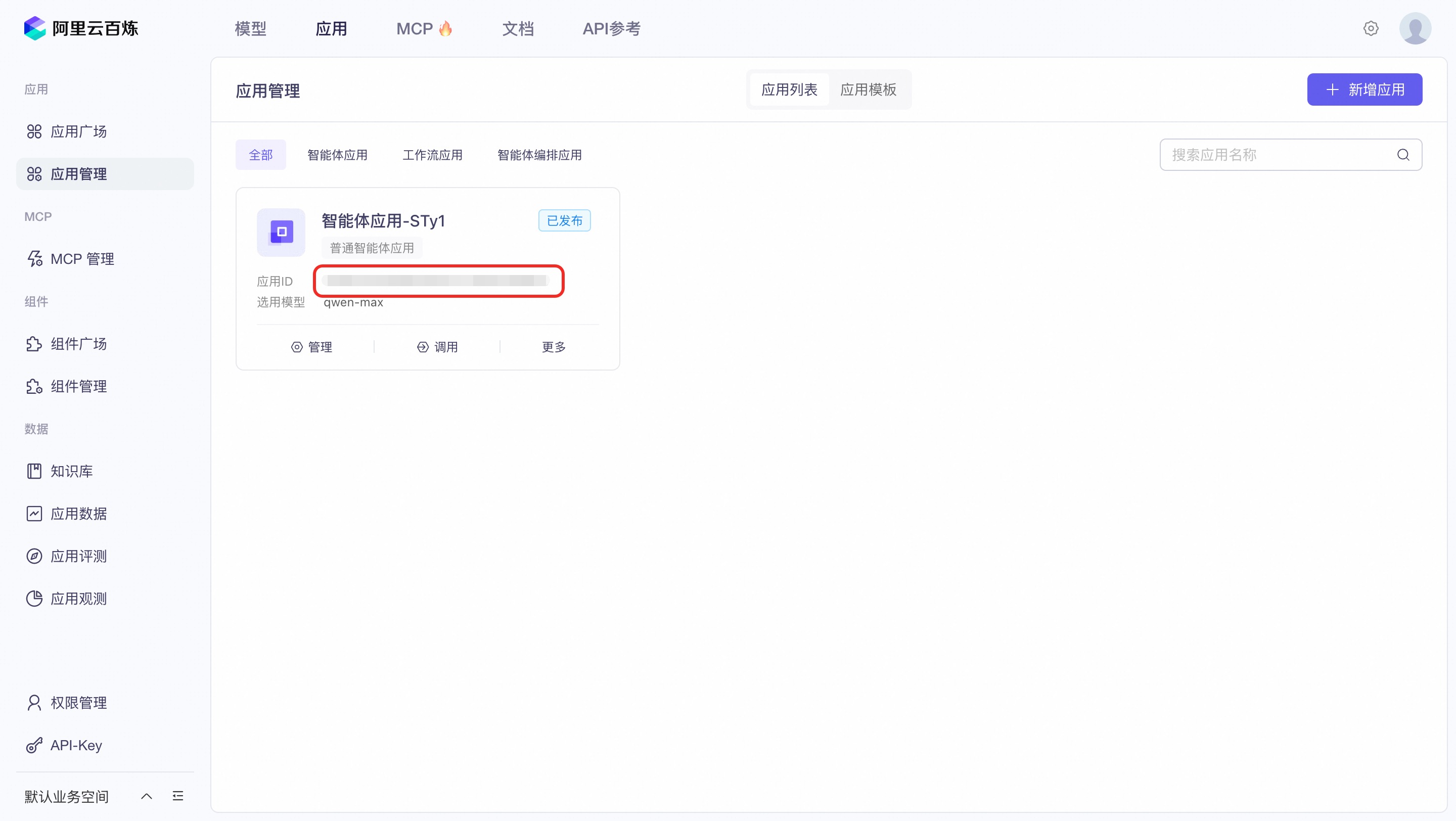The image size is (1456, 821).
Task: Open 应用广场 in the sidebar
Action: tap(78, 131)
